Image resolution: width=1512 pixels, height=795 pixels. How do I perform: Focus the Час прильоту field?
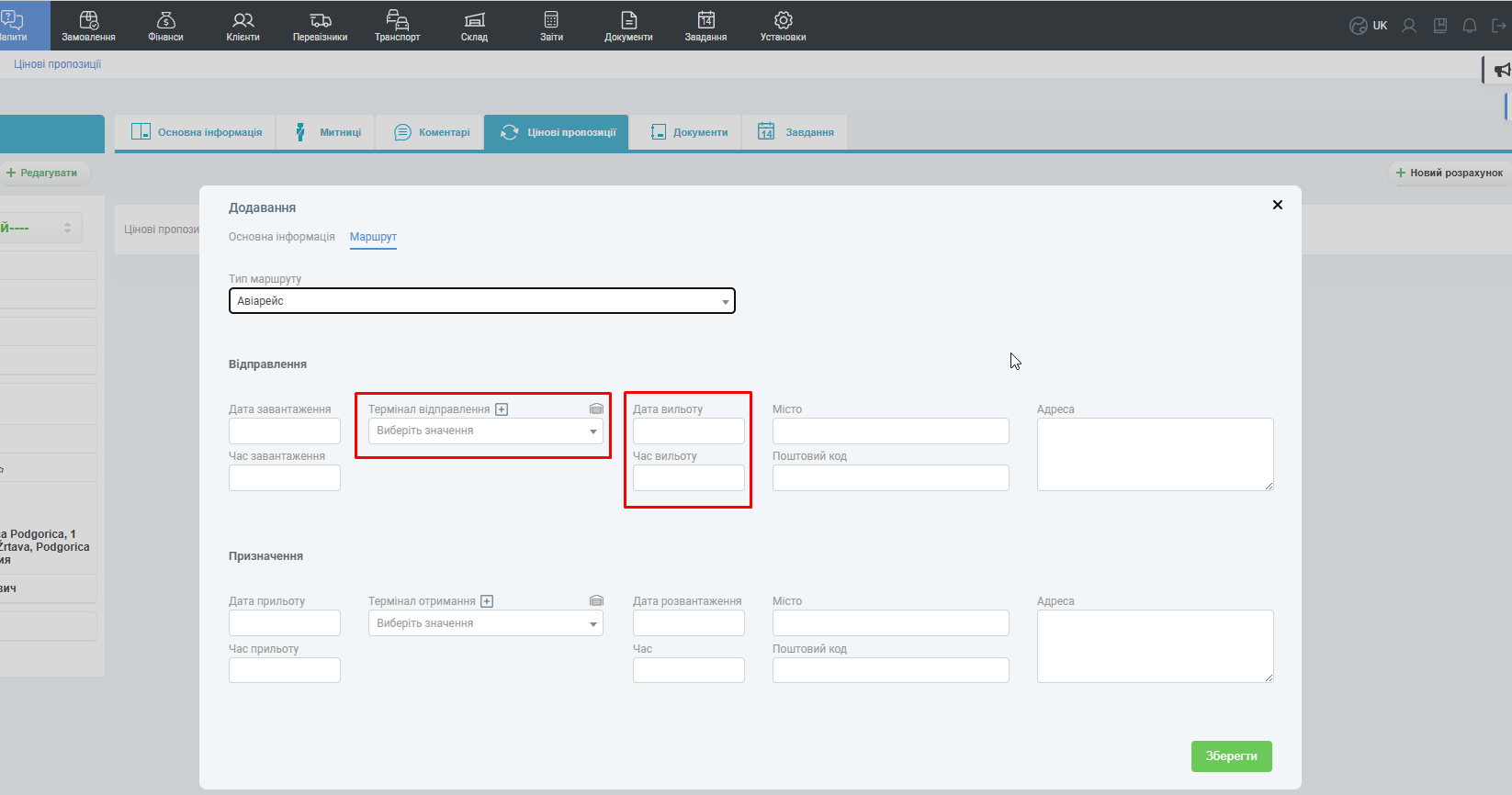(x=285, y=670)
